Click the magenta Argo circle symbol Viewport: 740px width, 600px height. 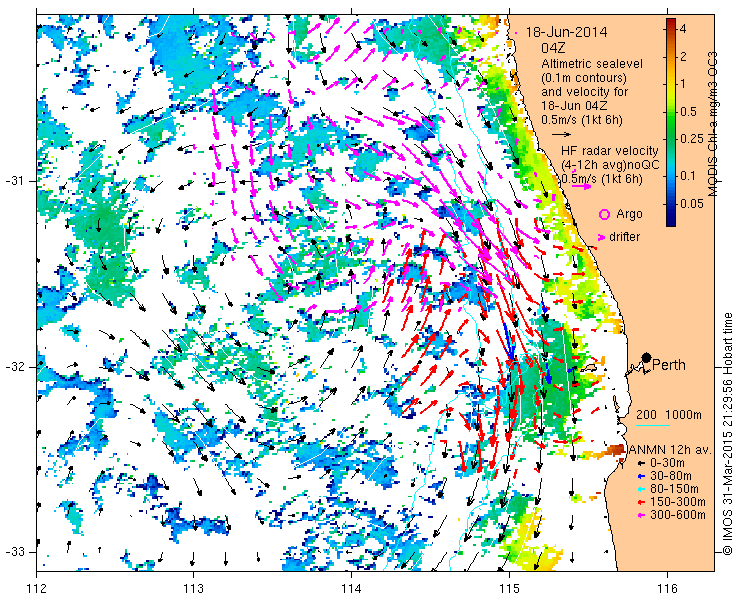click(604, 215)
